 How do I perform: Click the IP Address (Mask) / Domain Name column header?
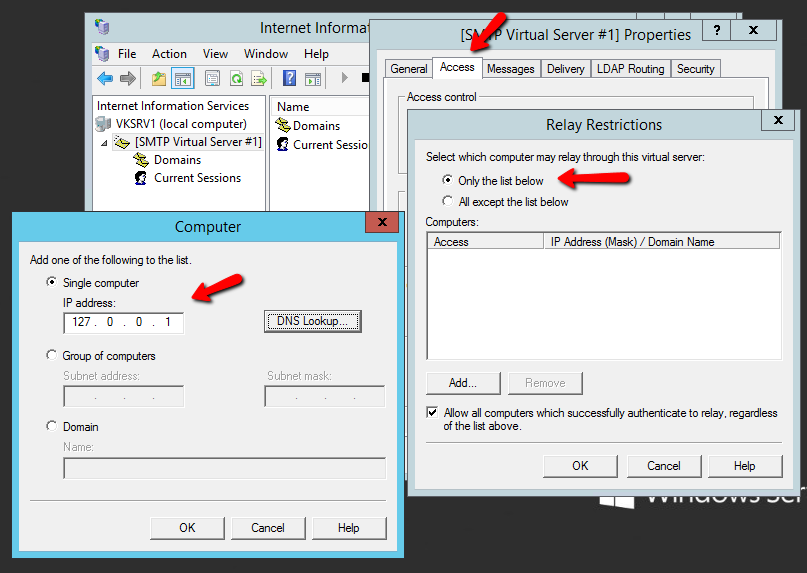tap(662, 241)
